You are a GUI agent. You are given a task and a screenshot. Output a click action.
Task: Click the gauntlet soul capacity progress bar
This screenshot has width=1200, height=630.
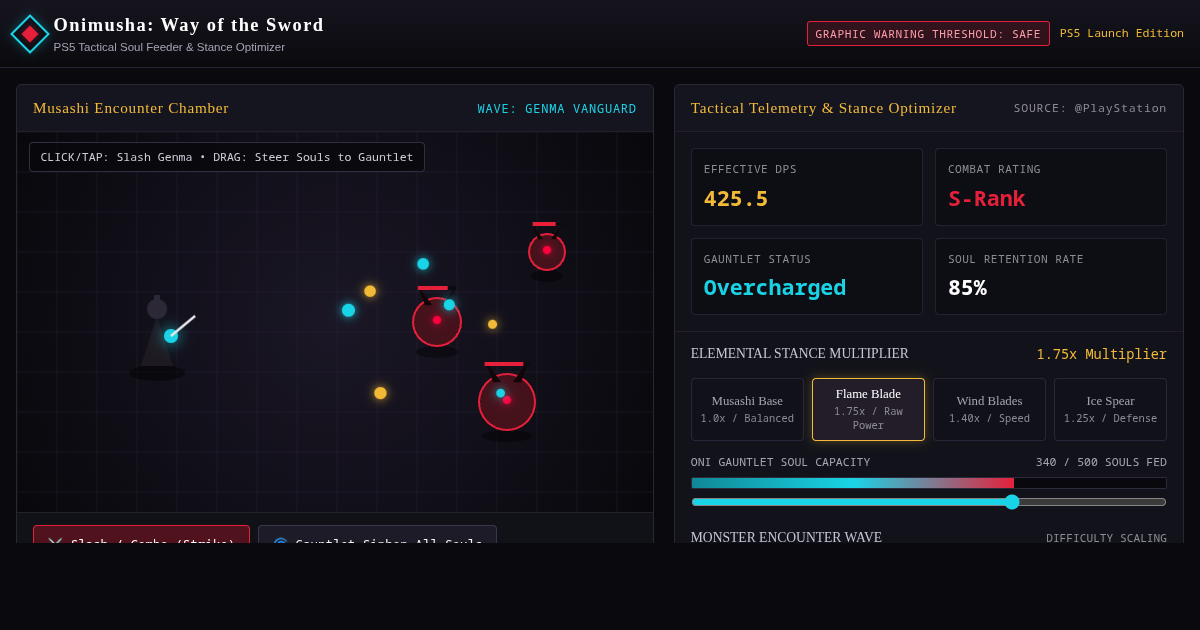coord(928,483)
